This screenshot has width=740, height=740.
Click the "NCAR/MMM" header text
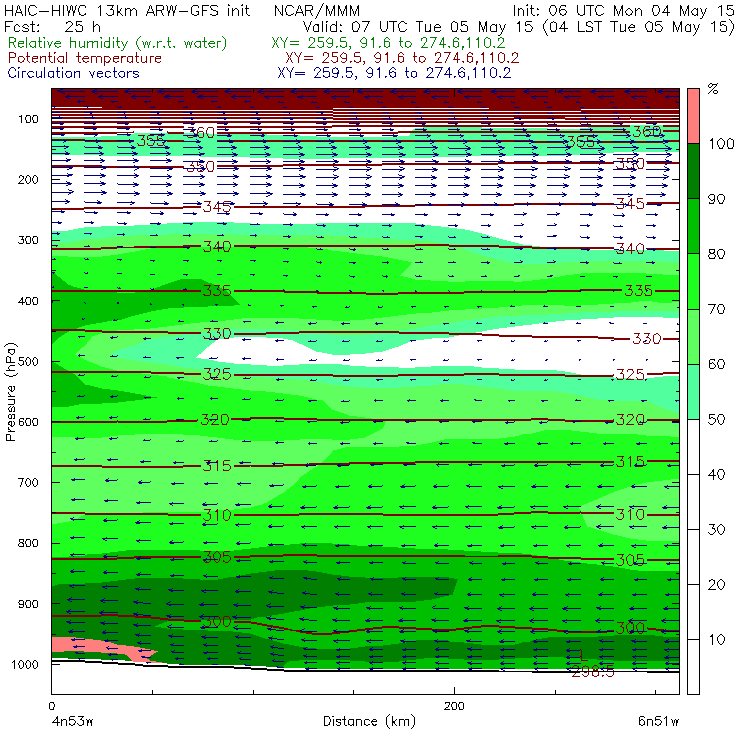(317, 10)
